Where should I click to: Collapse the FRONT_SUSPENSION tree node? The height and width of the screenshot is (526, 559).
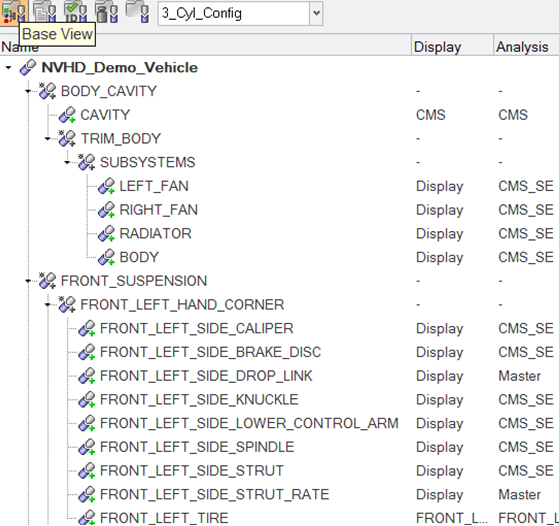point(28,281)
